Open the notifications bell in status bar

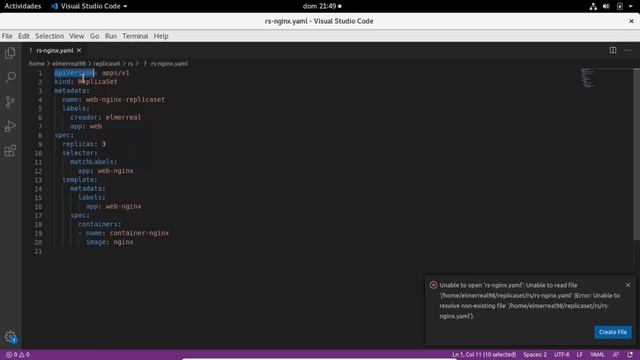630,355
